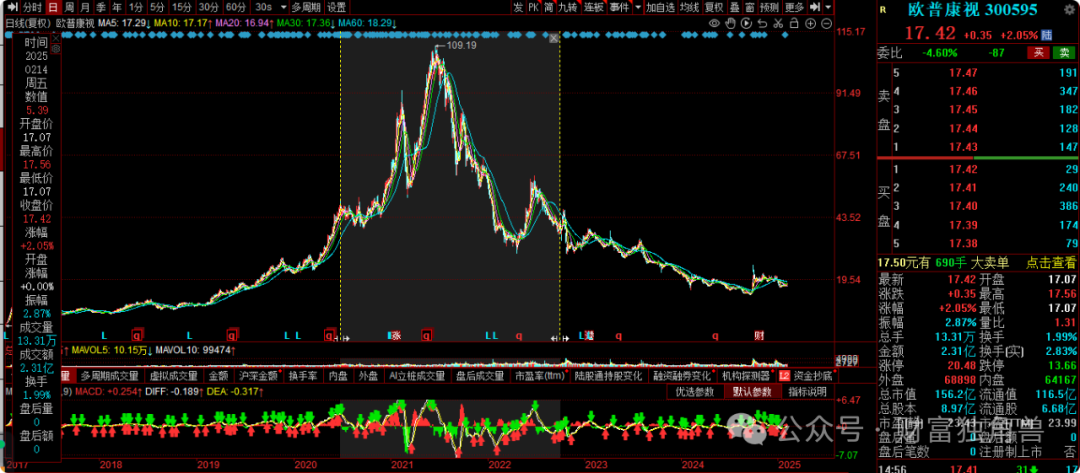Select the 虚拟成交量 indicator tab

click(x=173, y=376)
